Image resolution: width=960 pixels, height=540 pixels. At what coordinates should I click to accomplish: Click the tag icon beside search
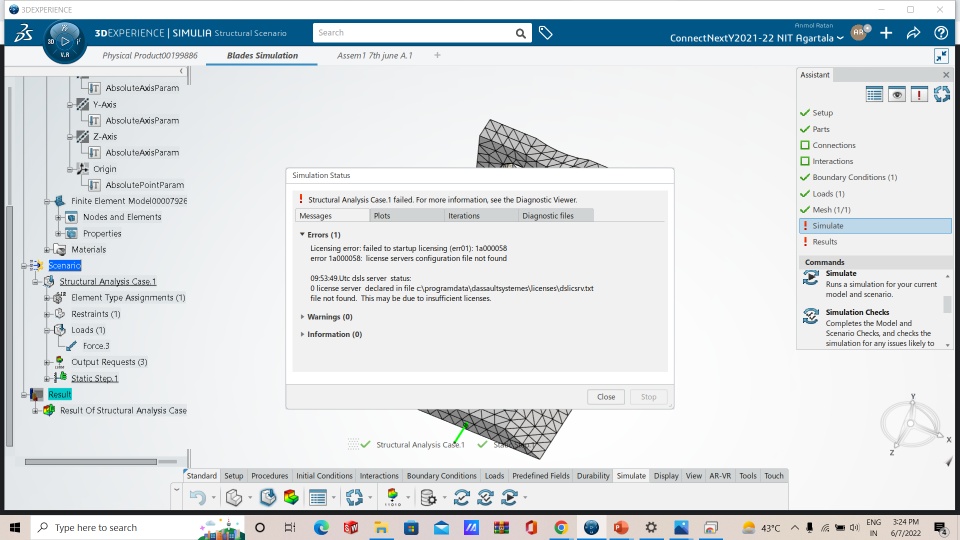[x=546, y=33]
